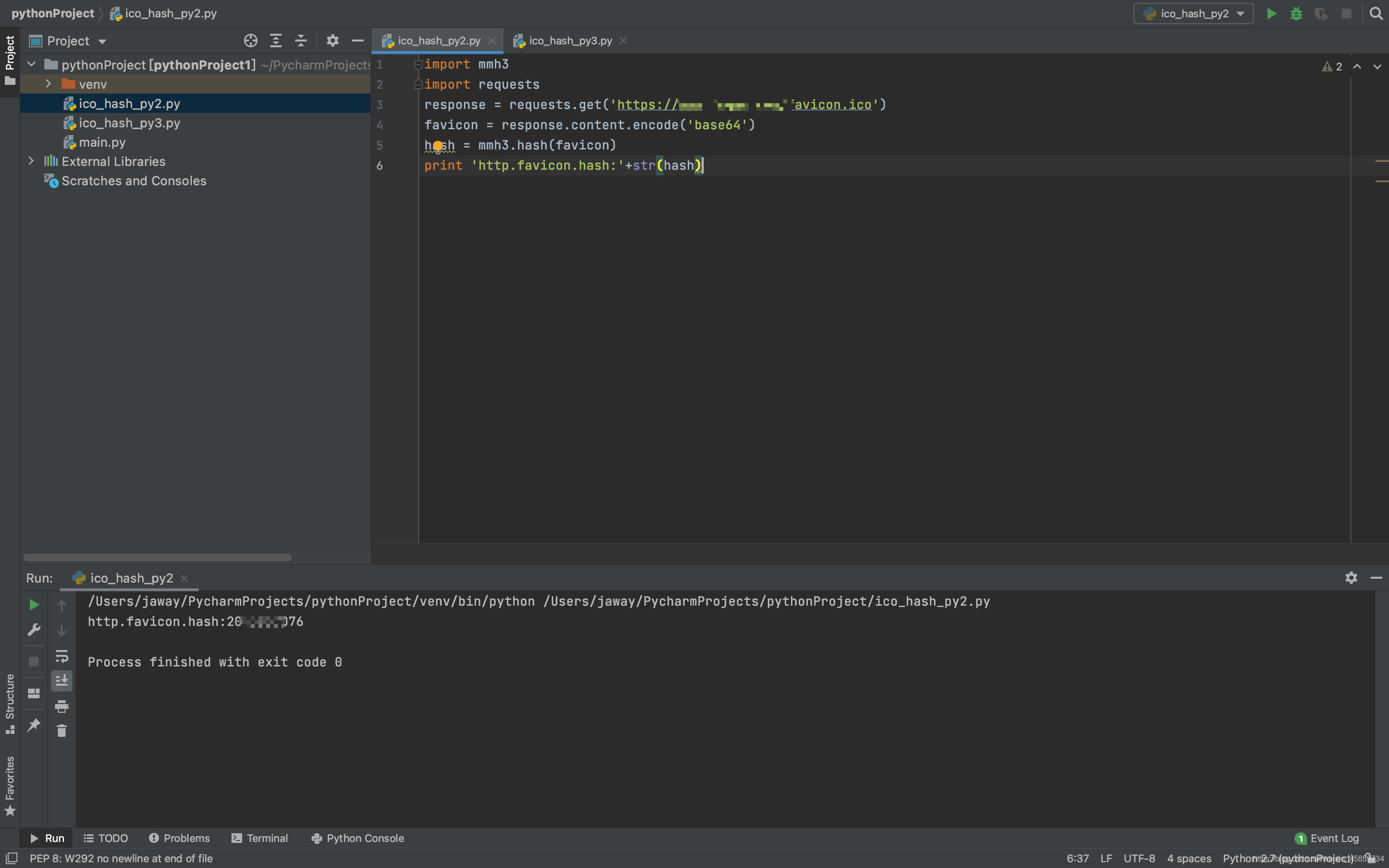This screenshot has height=868, width=1389.
Task: Open the Terminal tool window tab
Action: coord(260,838)
